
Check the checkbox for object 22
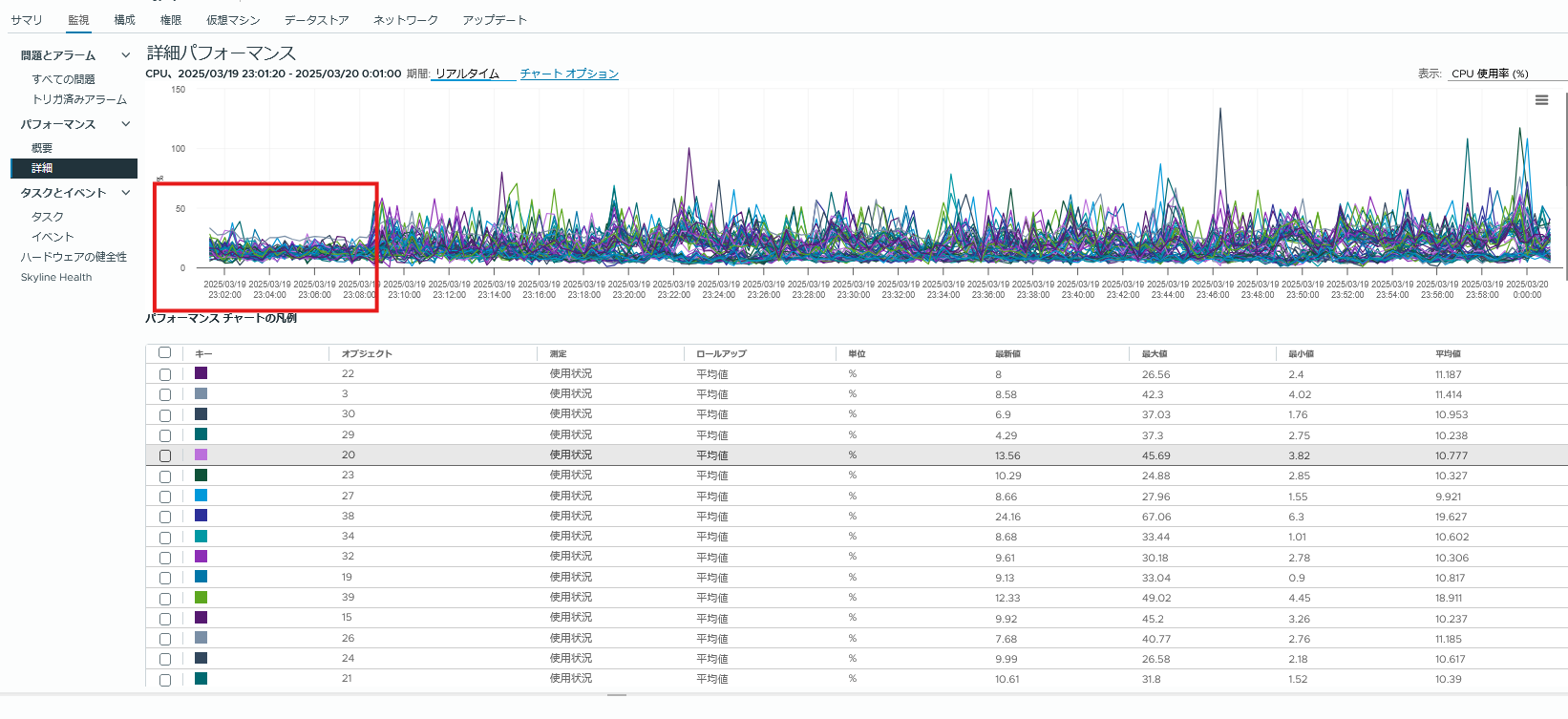pyautogui.click(x=165, y=374)
